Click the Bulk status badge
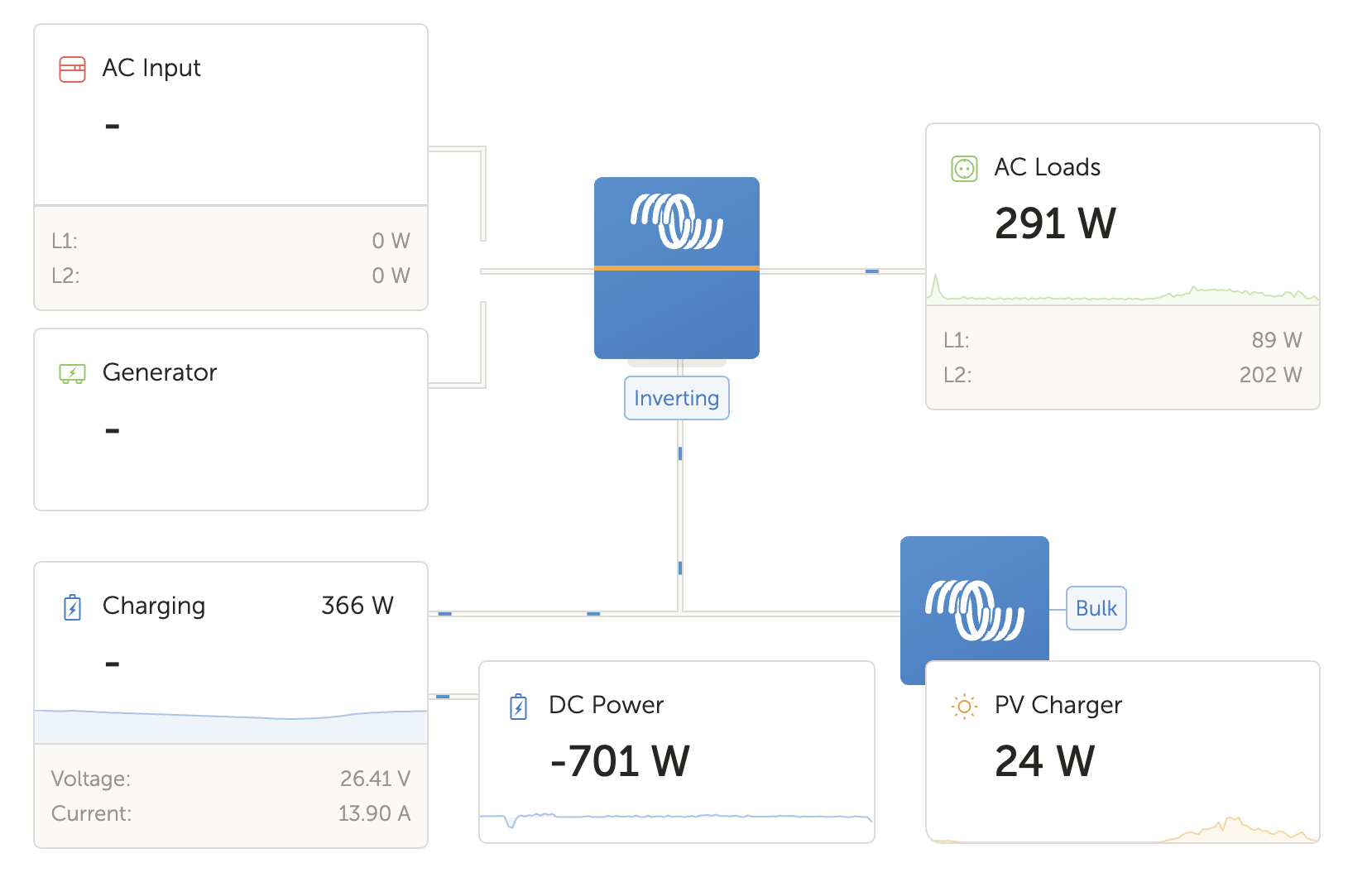 tap(1096, 608)
